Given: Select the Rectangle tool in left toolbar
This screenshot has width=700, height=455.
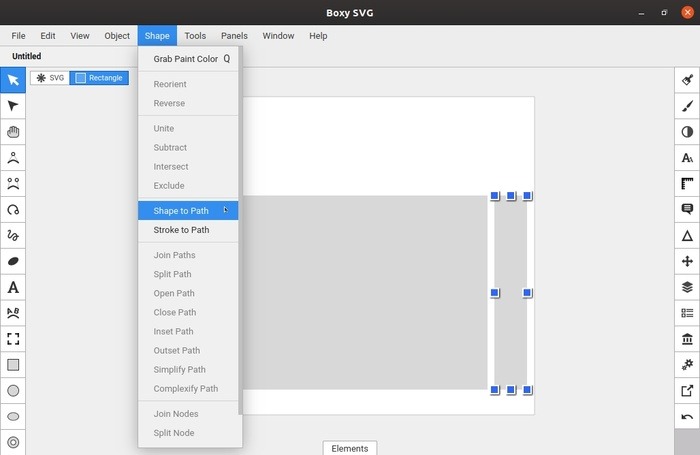Looking at the screenshot, I should pos(13,365).
